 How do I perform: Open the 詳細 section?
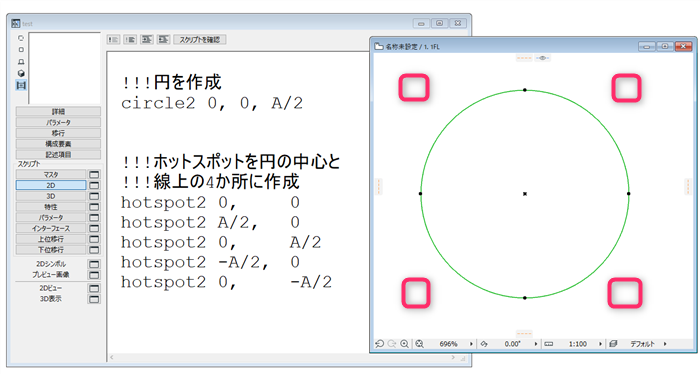(58, 112)
